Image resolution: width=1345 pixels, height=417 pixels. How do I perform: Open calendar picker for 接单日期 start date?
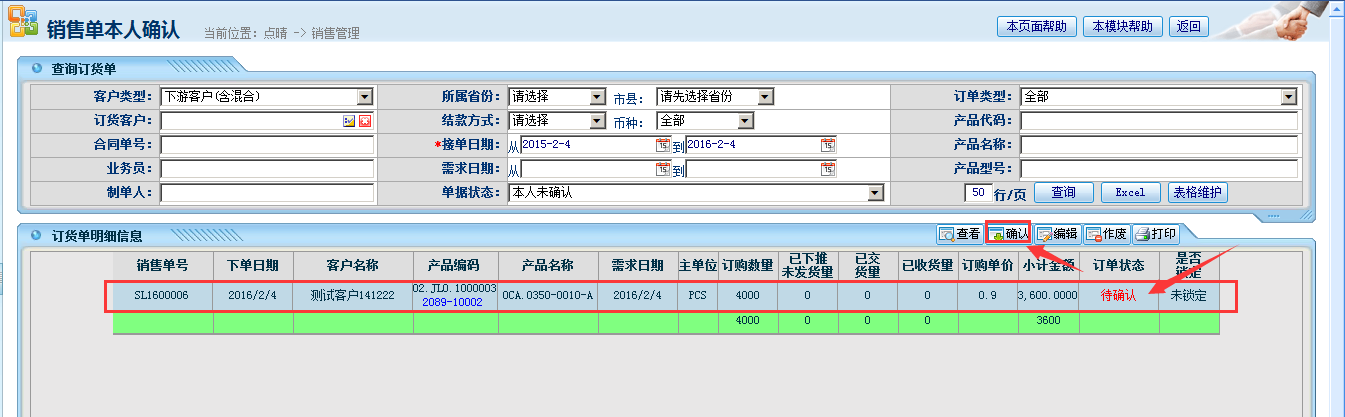(662, 145)
